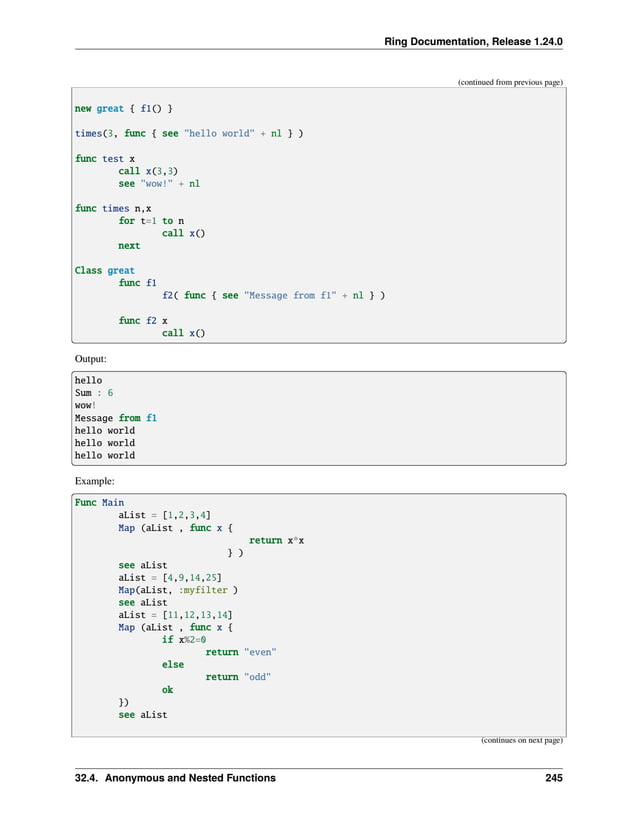
Task: Click the 'func f1' line in Class great
Action: tap(137, 283)
